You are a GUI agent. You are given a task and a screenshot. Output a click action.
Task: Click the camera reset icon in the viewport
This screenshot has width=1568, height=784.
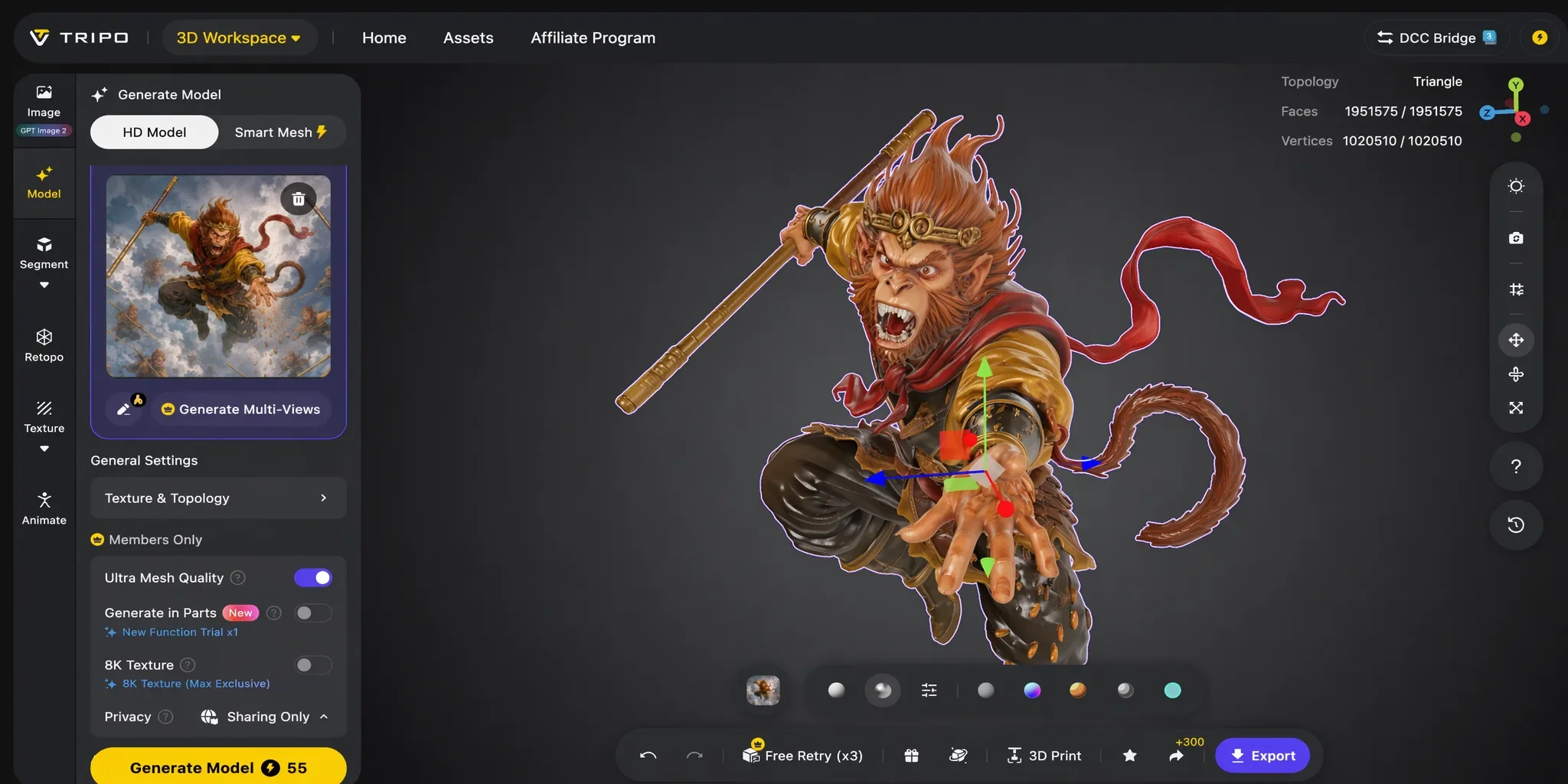coord(1516,238)
